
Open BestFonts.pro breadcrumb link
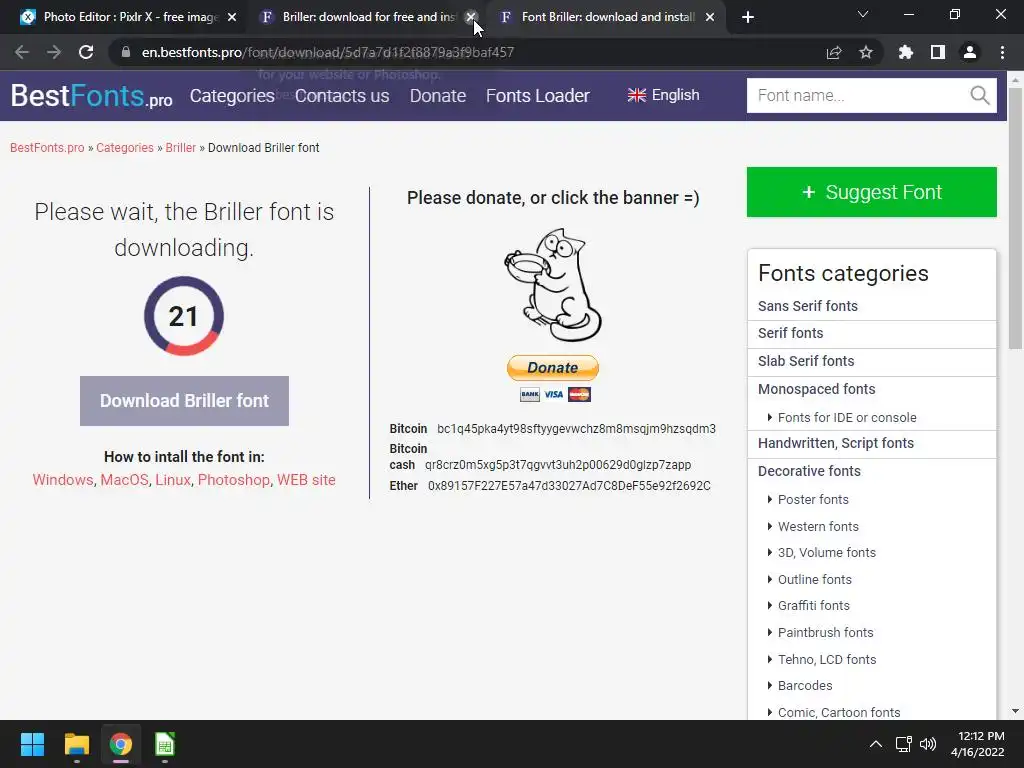(x=47, y=148)
